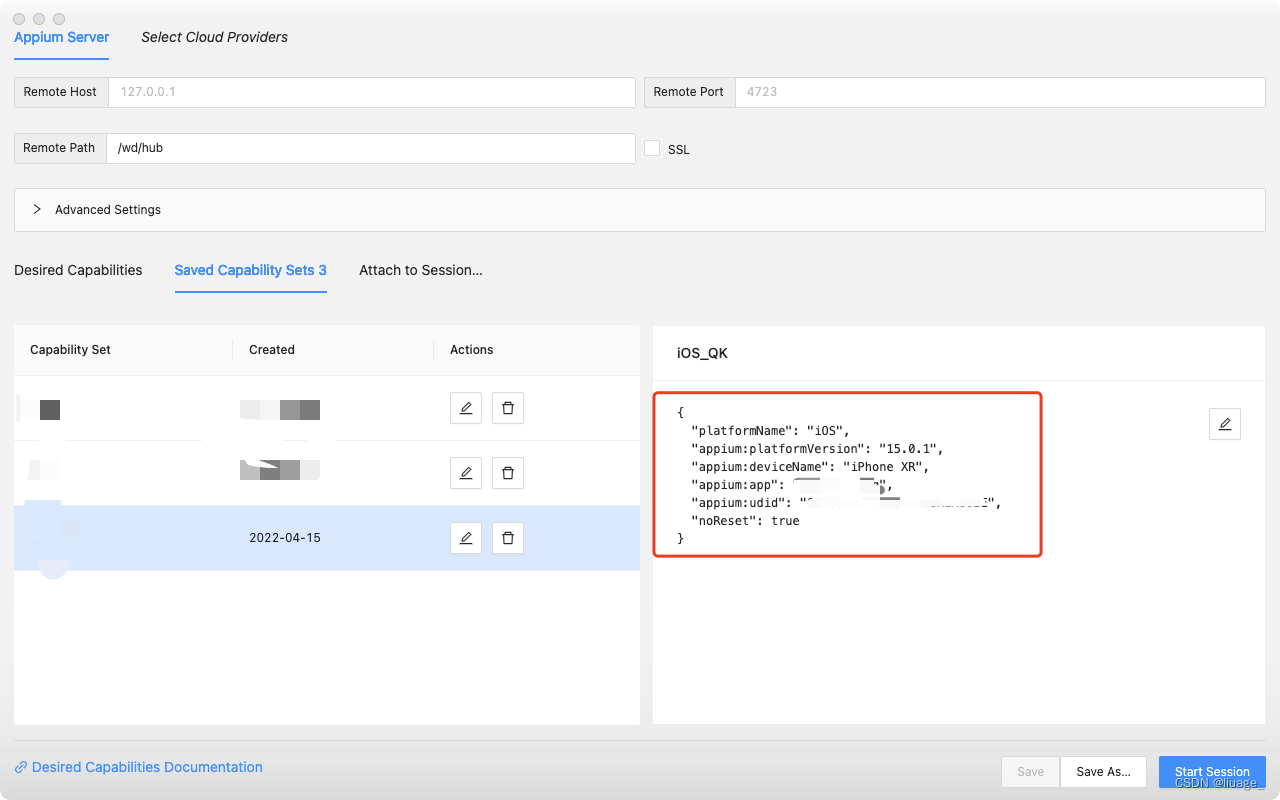This screenshot has width=1280, height=800.
Task: Switch to Desired Capabilities tab
Action: click(x=78, y=270)
